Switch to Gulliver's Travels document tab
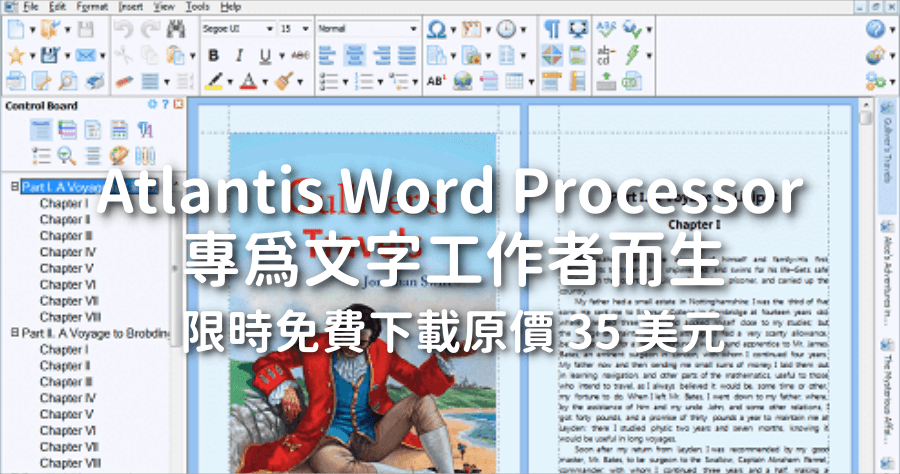Viewport: 900px width, 474px height. click(x=887, y=156)
